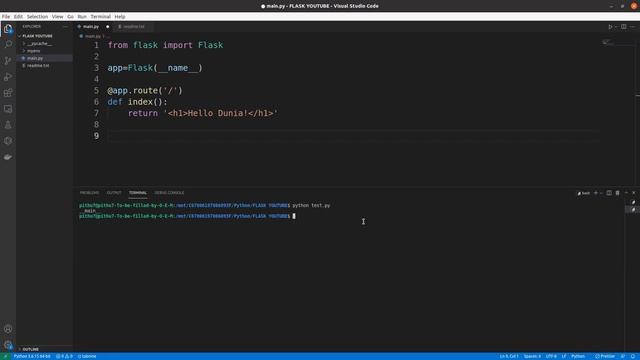
Task: Open editor more actions ellipsis
Action: [x=632, y=27]
